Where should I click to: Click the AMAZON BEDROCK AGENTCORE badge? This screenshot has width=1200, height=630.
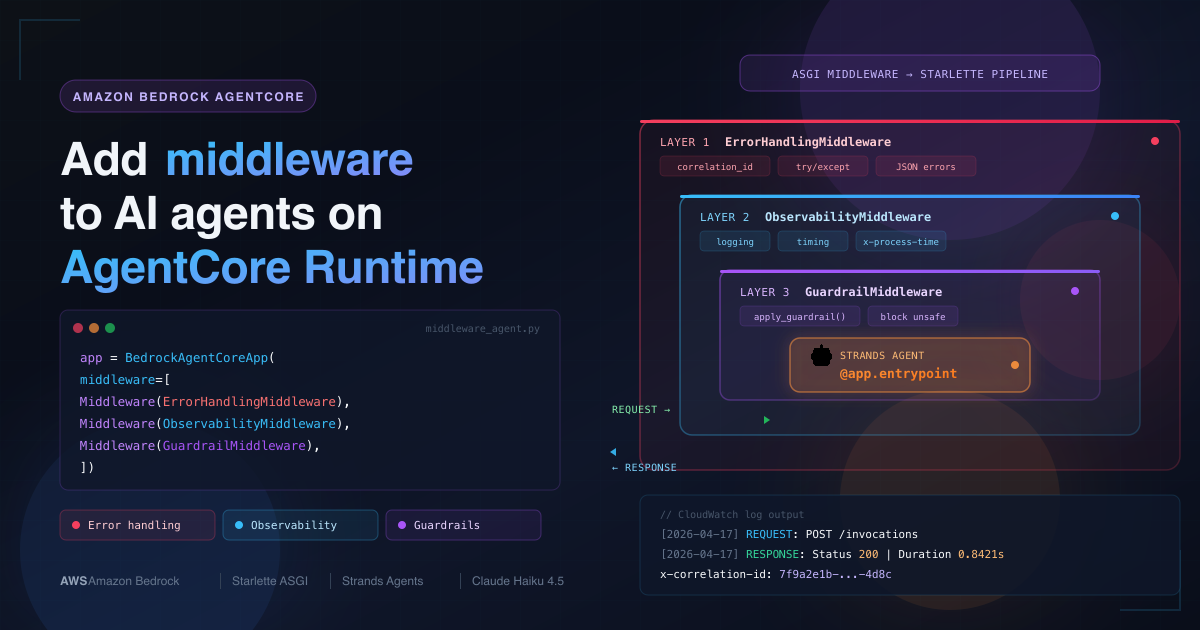[x=188, y=96]
